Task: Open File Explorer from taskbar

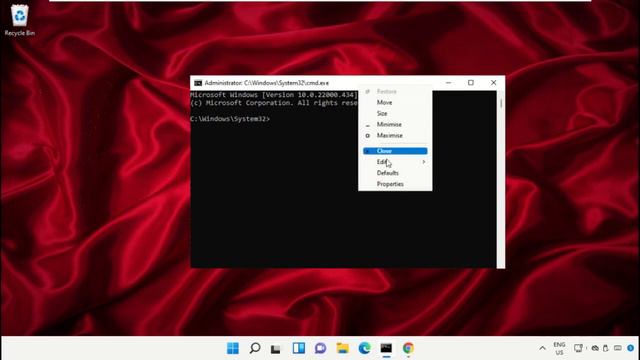Action: click(x=342, y=348)
